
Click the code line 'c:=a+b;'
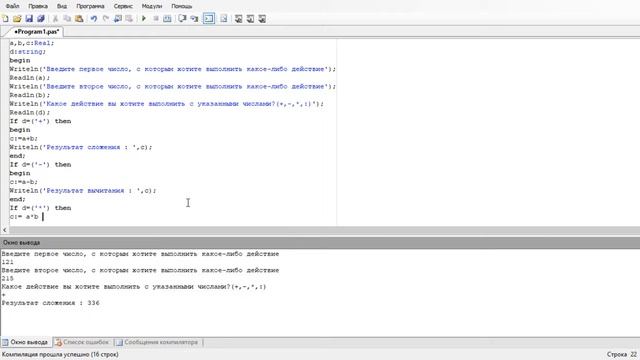pos(24,138)
